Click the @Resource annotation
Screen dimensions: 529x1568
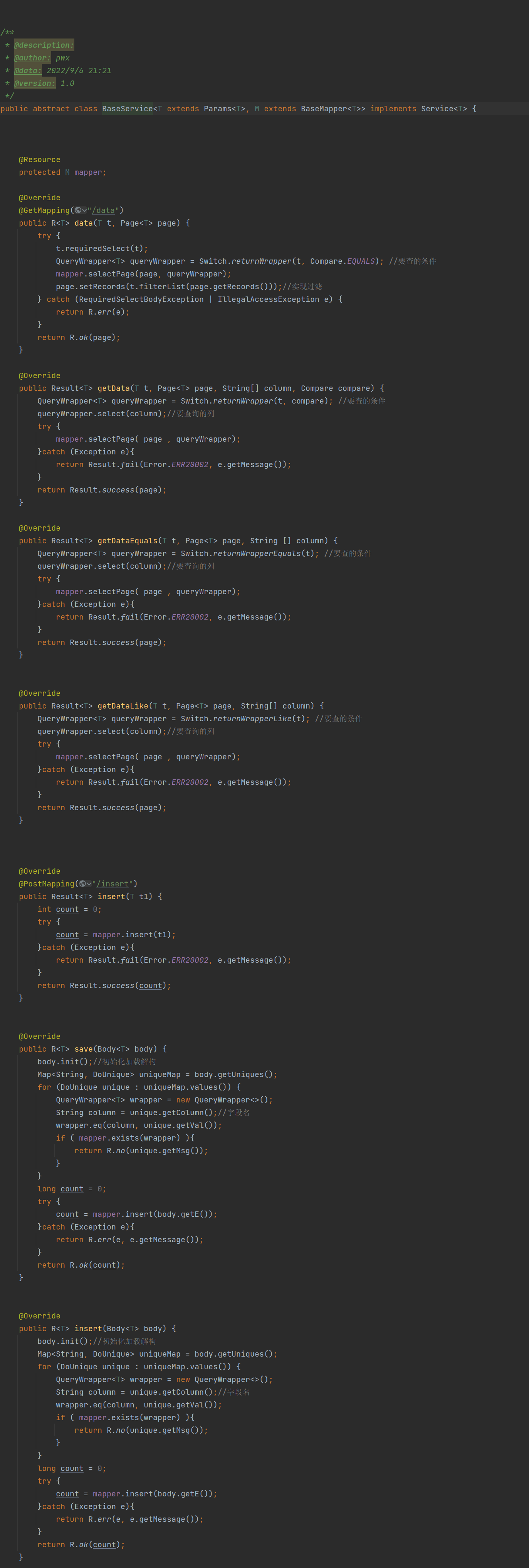pyautogui.click(x=40, y=159)
